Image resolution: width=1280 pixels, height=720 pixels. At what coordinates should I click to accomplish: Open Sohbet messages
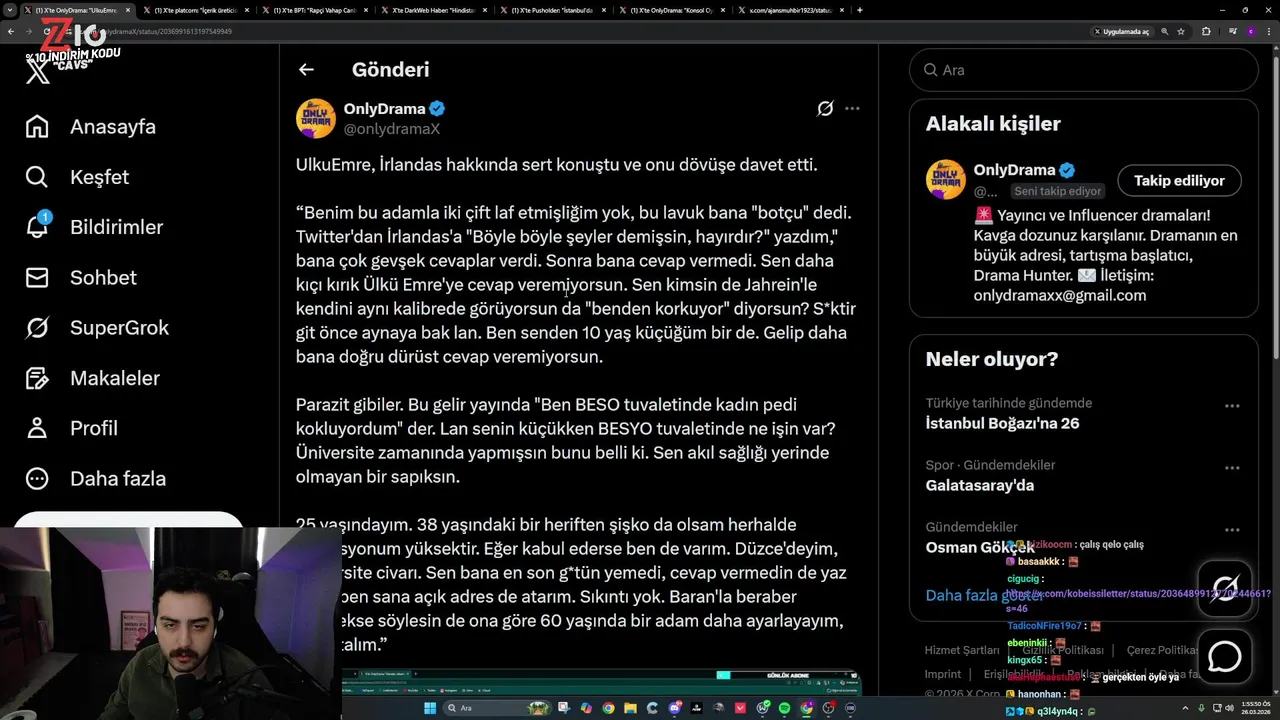pyautogui.click(x=81, y=277)
